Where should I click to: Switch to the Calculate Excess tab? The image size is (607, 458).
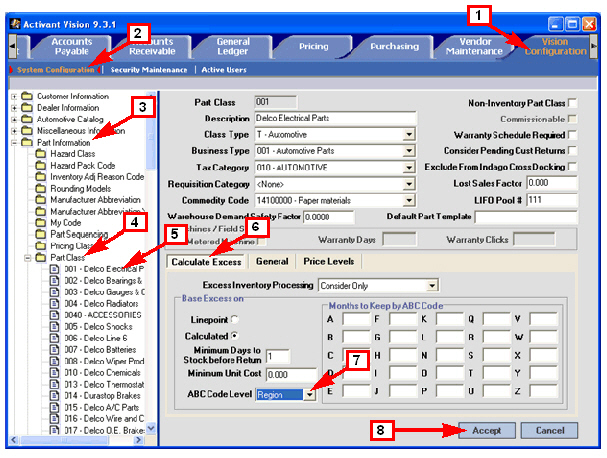pyautogui.click(x=206, y=262)
